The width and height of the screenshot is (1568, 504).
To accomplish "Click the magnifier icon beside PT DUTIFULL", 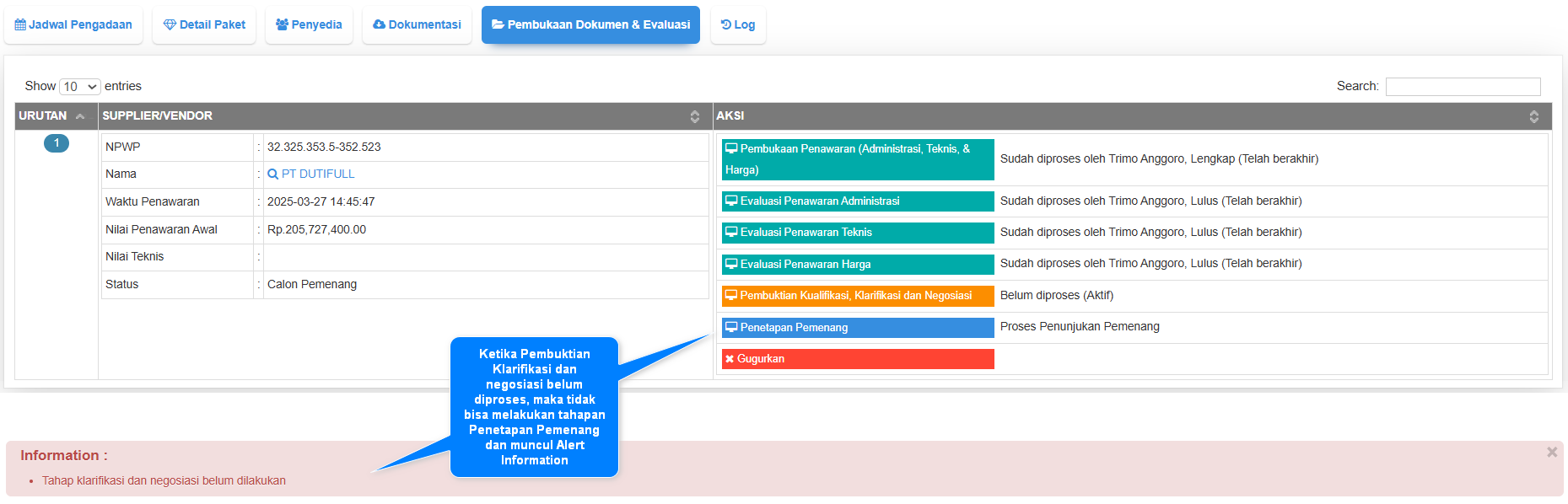I will (x=272, y=174).
